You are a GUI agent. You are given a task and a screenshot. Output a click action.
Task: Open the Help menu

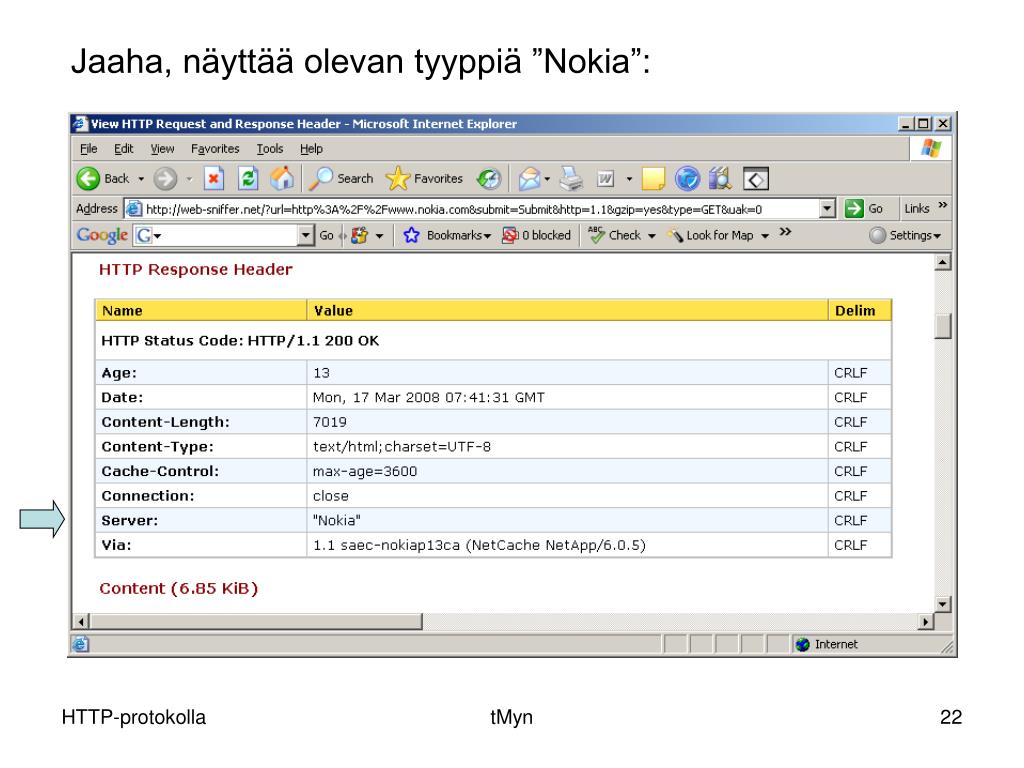pyautogui.click(x=312, y=149)
